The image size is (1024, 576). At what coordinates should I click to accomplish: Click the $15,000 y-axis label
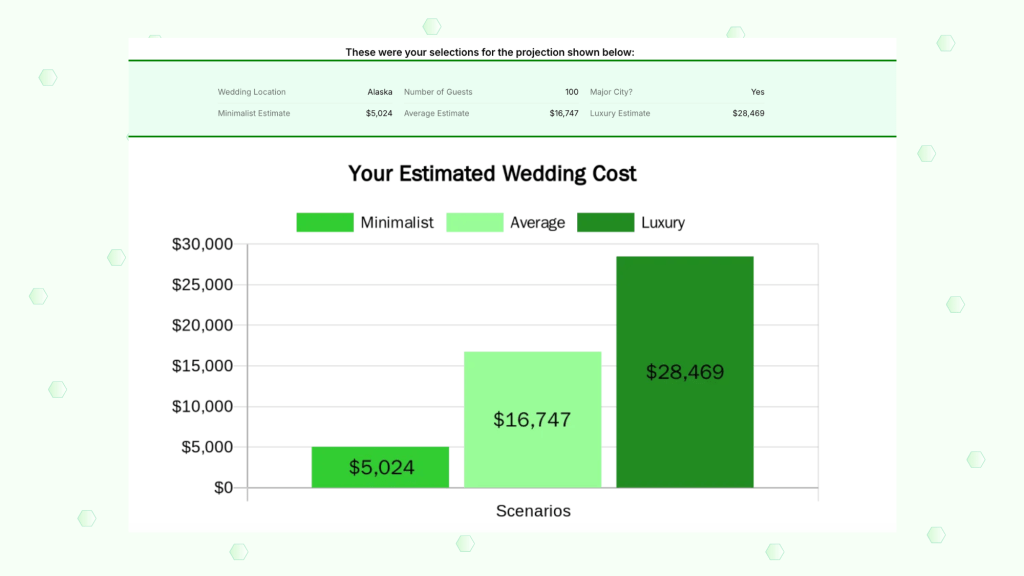(x=203, y=366)
